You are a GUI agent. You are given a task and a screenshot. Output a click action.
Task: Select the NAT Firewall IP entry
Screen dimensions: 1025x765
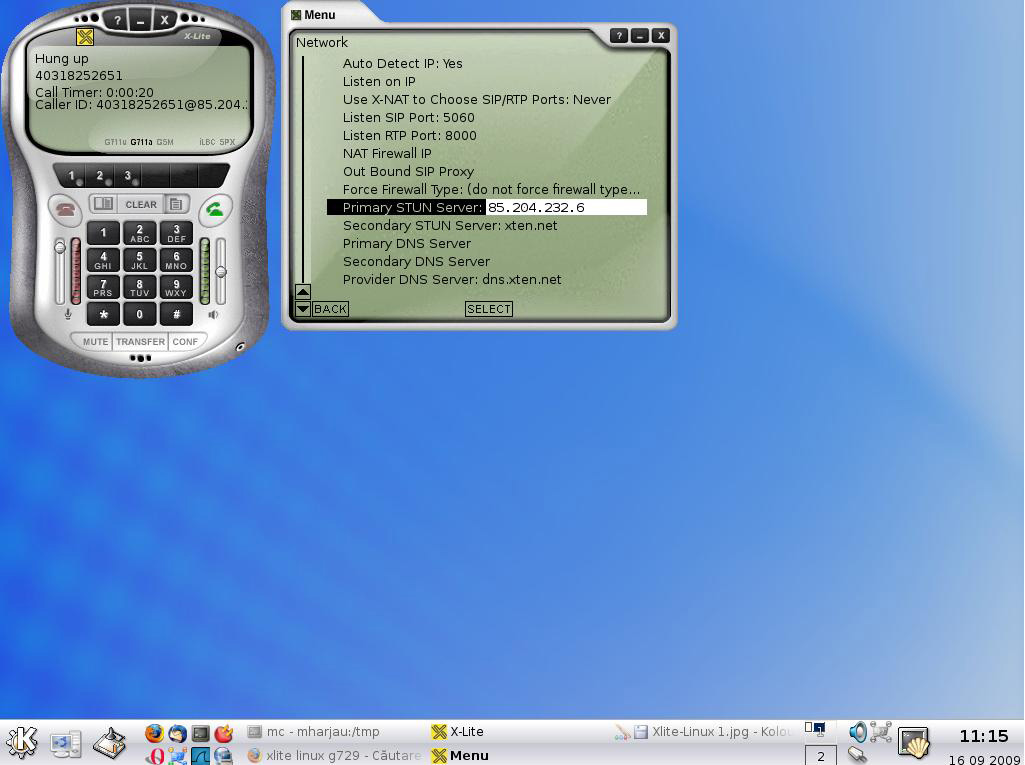tap(387, 154)
